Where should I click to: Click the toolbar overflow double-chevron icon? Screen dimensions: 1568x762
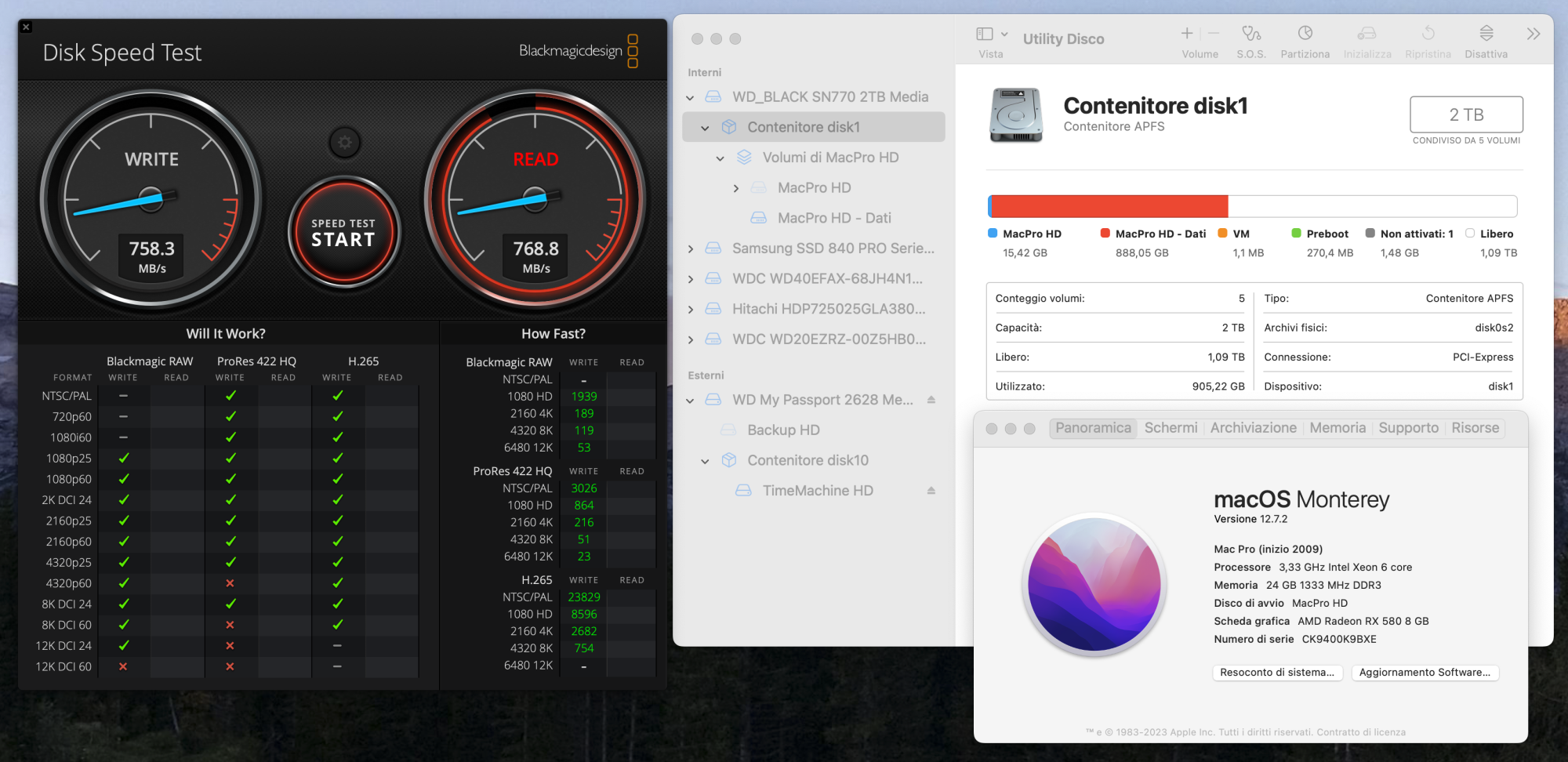pos(1534,34)
